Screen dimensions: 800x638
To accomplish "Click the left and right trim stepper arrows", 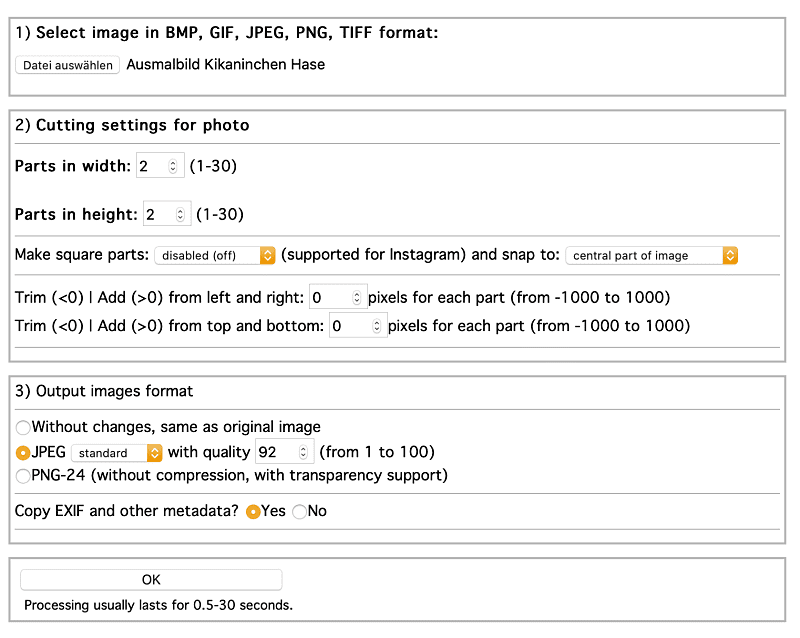I will [357, 298].
